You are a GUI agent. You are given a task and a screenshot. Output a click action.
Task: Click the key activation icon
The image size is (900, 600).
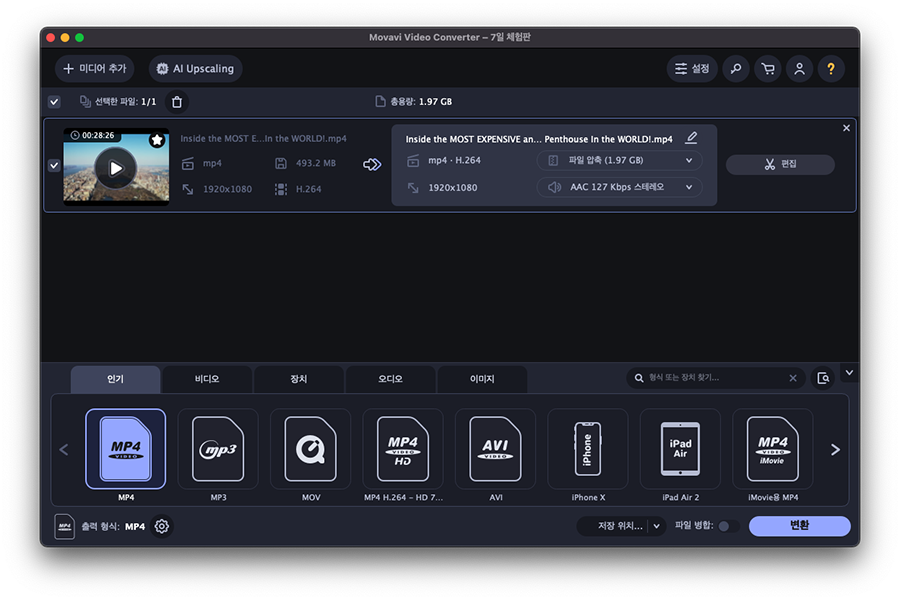point(736,69)
